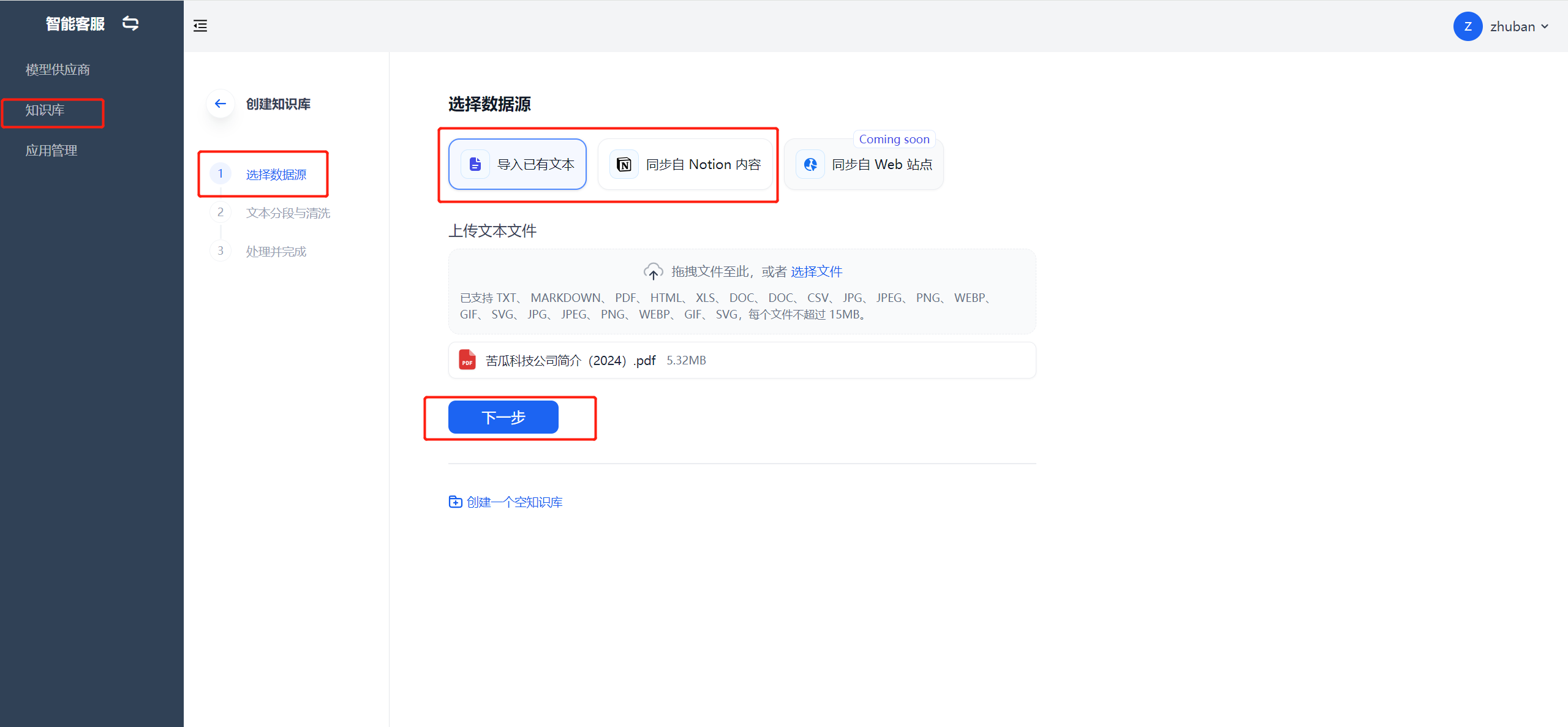Image resolution: width=1568 pixels, height=727 pixels.
Task: Go to step 2 文本分段与清洗
Action: [x=288, y=213]
